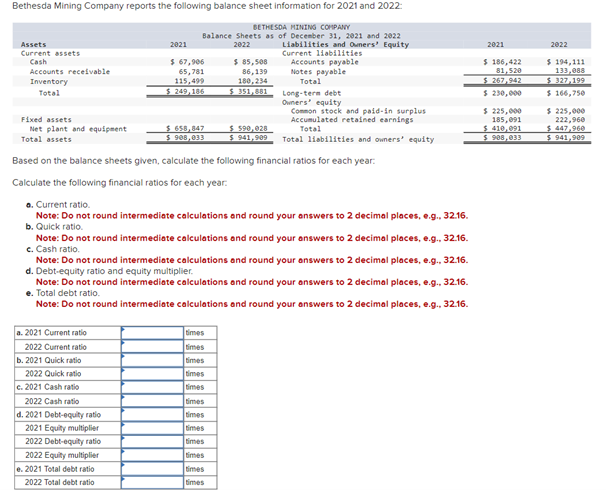Click the 2021 Accounts payable value $ 186,422
Image resolution: width=606 pixels, height=490 pixels.
click(502, 62)
